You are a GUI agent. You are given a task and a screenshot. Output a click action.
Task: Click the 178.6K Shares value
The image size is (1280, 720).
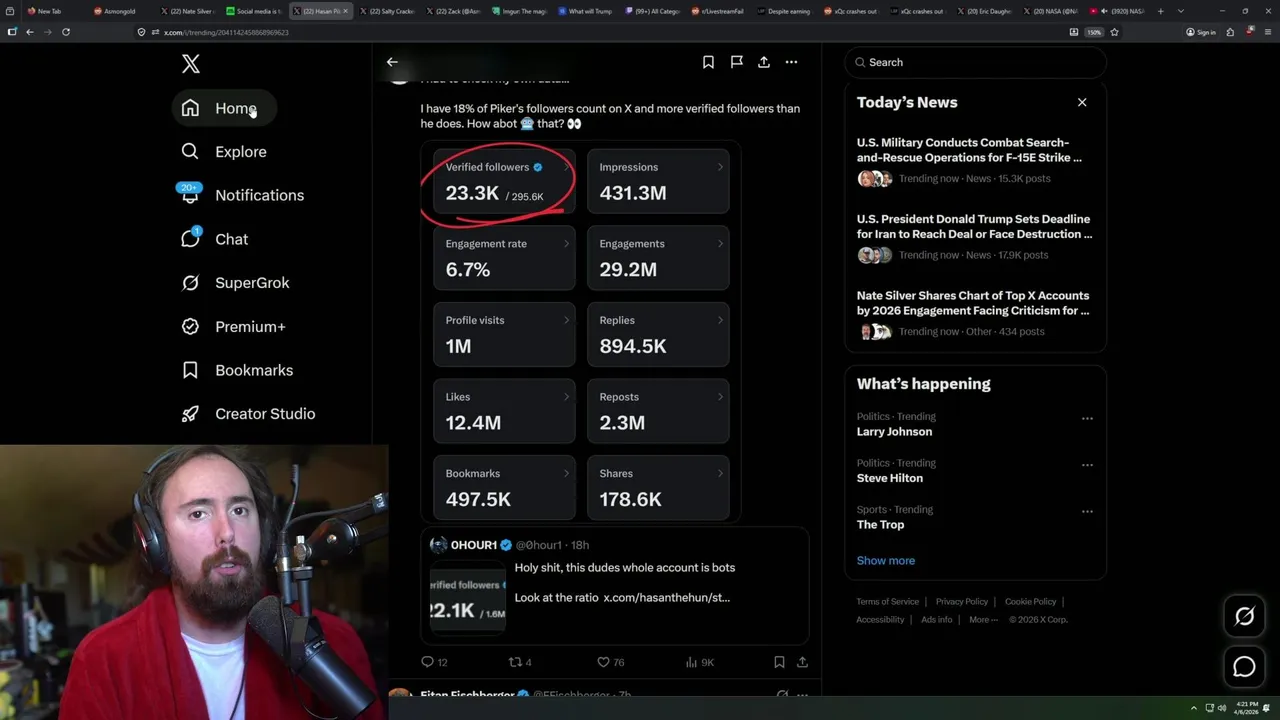point(630,499)
